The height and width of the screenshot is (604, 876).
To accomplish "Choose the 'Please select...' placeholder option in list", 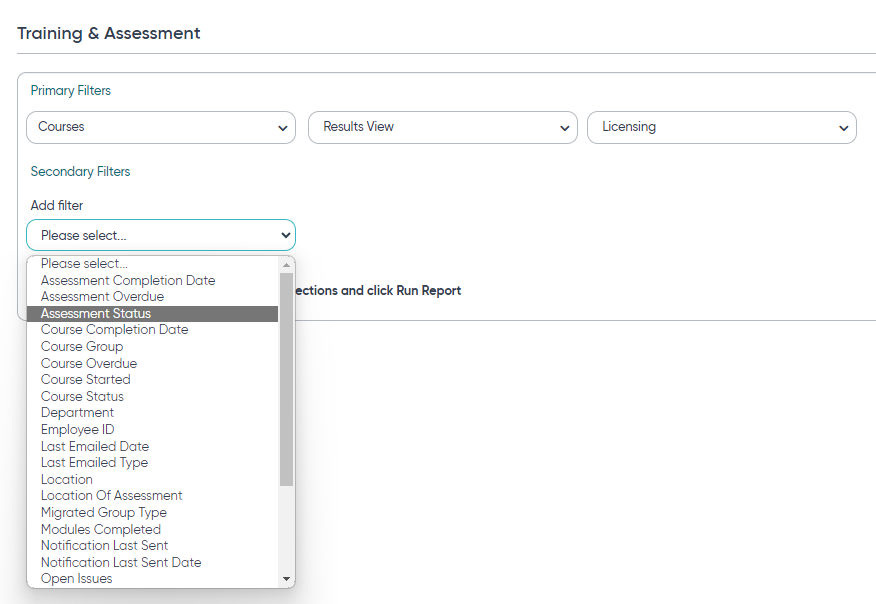I will click(x=153, y=264).
